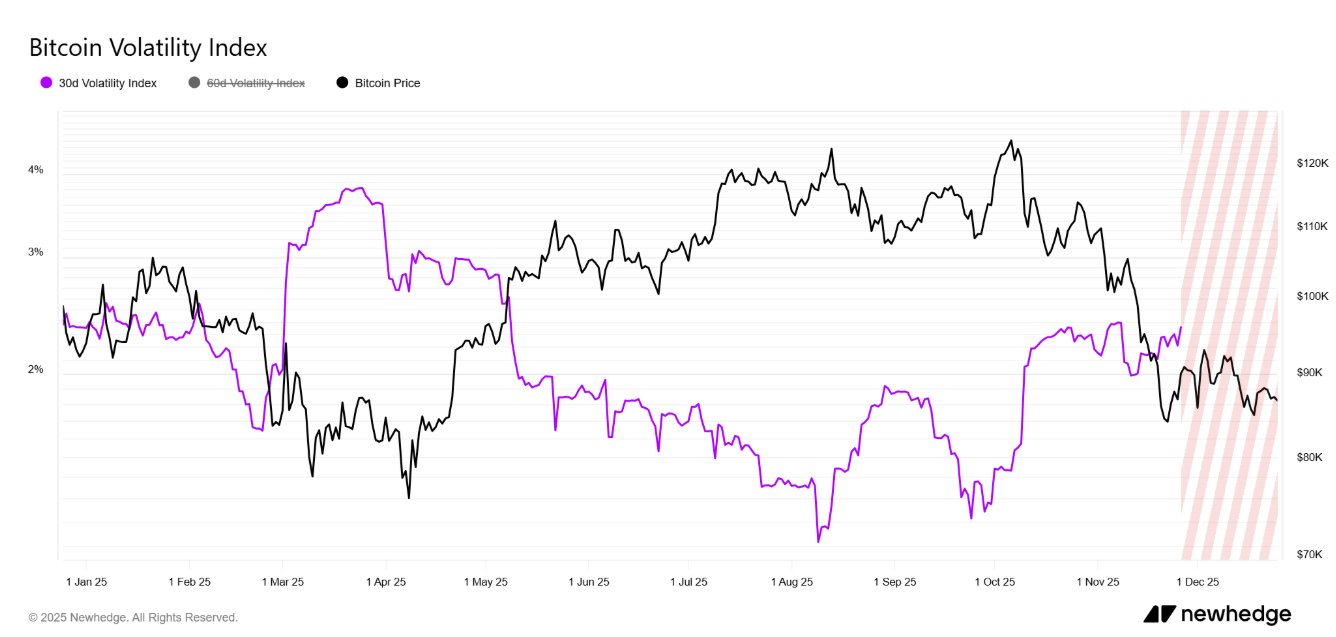Click the purple 30d Volatility Index legend dot
The width and height of the screenshot is (1336, 637).
click(46, 83)
